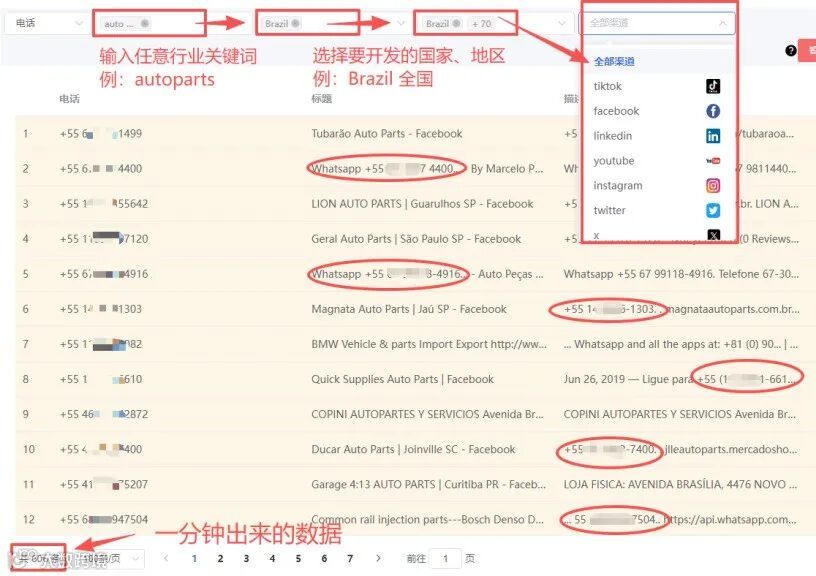Expand the region selector showing +70
Screen dimensions: 816x576
tap(562, 23)
